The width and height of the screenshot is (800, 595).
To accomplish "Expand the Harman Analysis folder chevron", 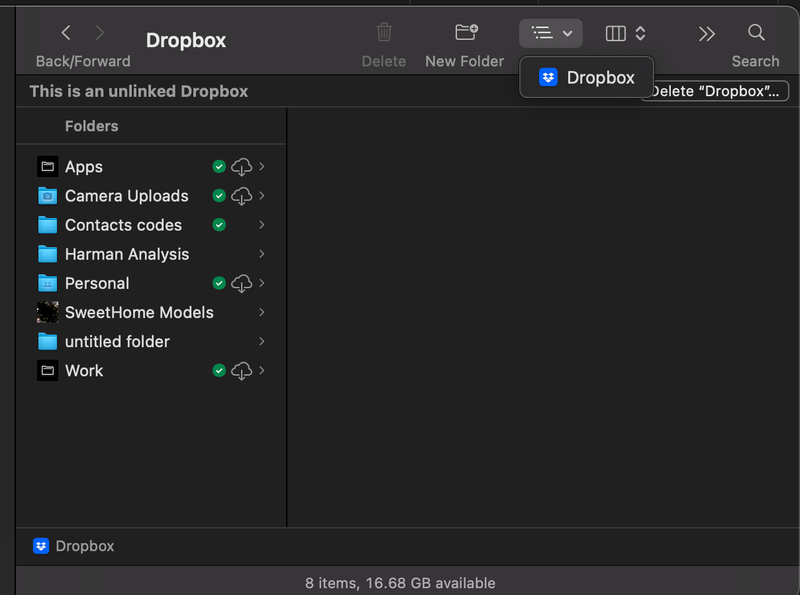I will tap(261, 254).
